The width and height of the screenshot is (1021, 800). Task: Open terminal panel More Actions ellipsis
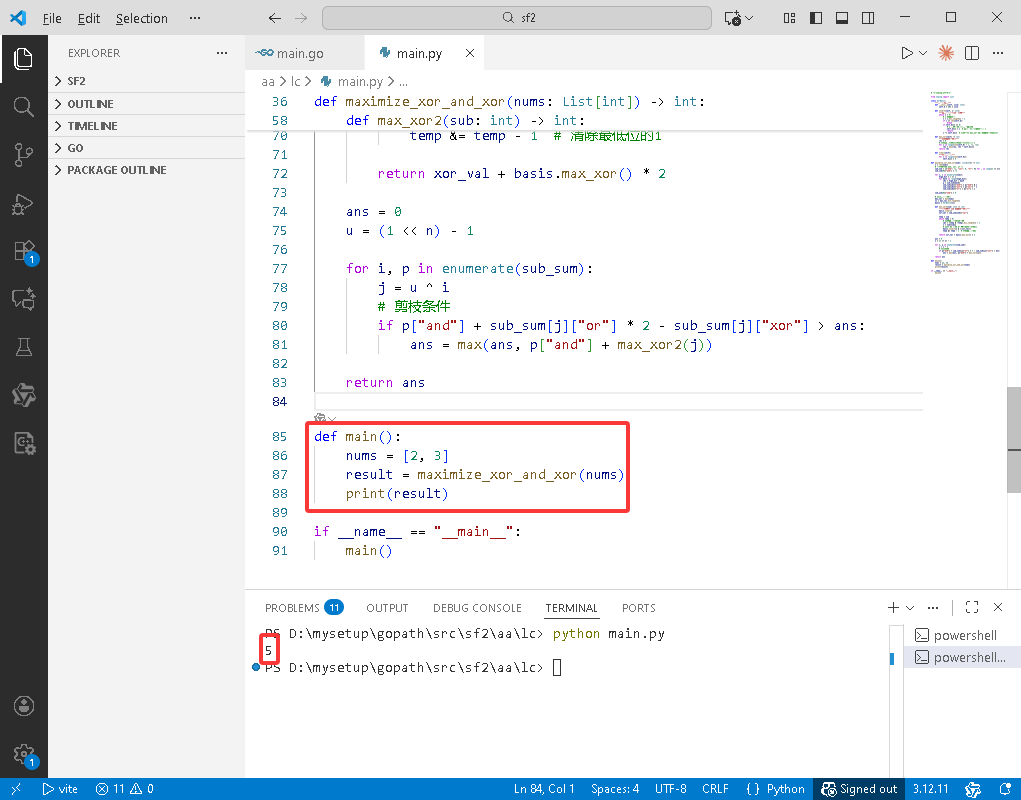pyautogui.click(x=932, y=607)
